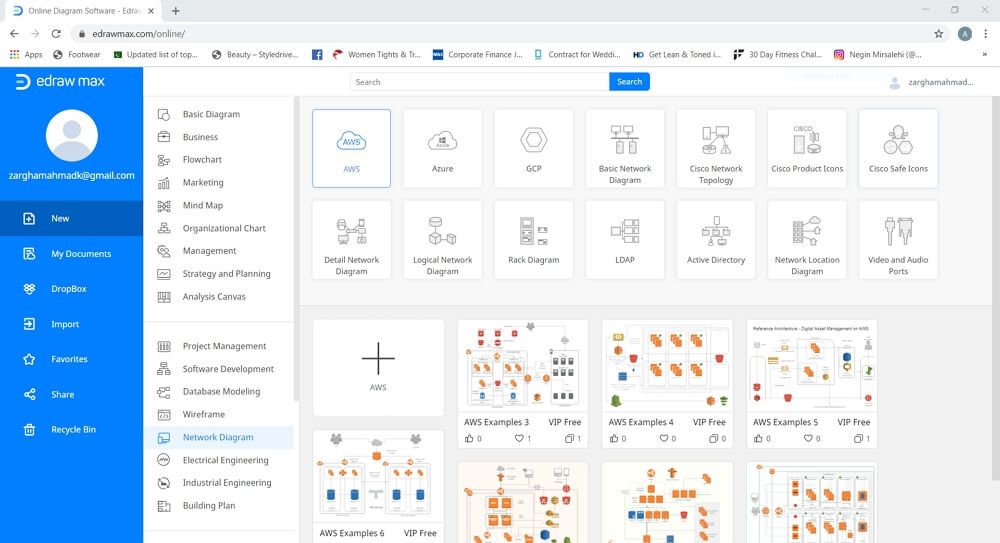Screen dimensions: 1000x543
Task: Show Favorites in the sidebar
Action: click(x=71, y=359)
